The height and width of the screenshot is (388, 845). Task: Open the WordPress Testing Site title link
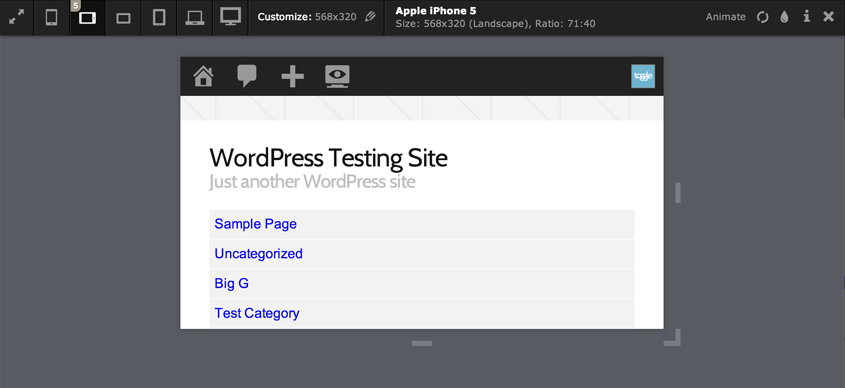tap(328, 158)
